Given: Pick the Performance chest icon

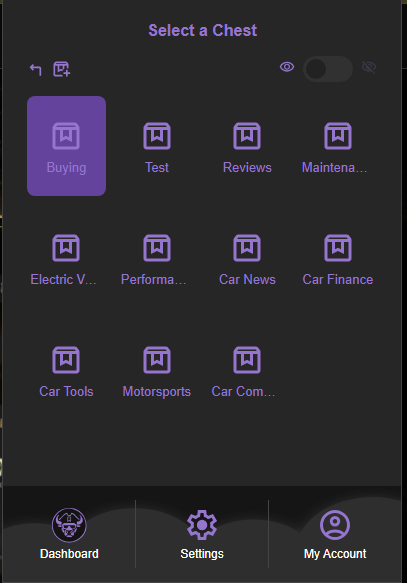Looking at the screenshot, I should pyautogui.click(x=157, y=248).
